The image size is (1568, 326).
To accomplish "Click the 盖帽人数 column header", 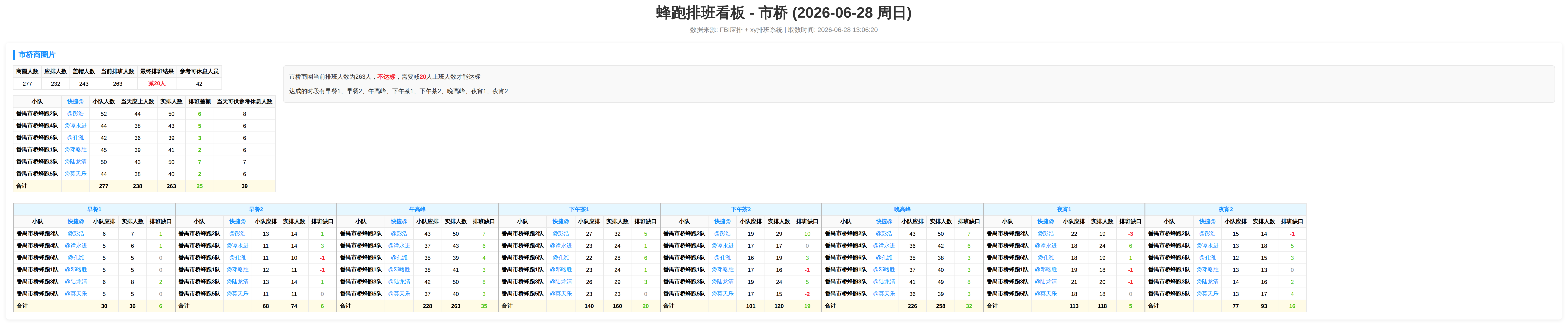I will click(84, 72).
